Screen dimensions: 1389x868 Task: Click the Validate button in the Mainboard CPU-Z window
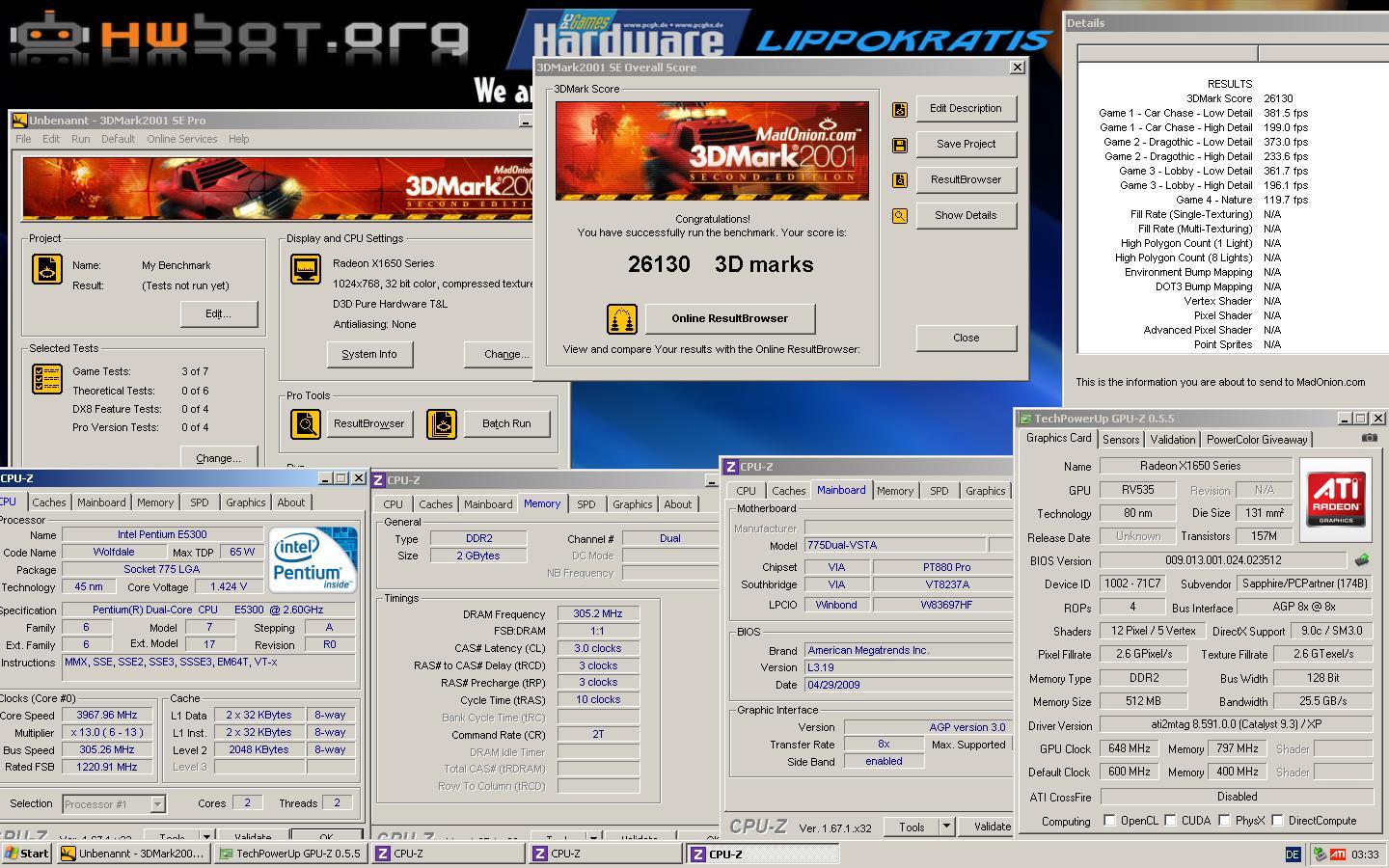[x=987, y=827]
